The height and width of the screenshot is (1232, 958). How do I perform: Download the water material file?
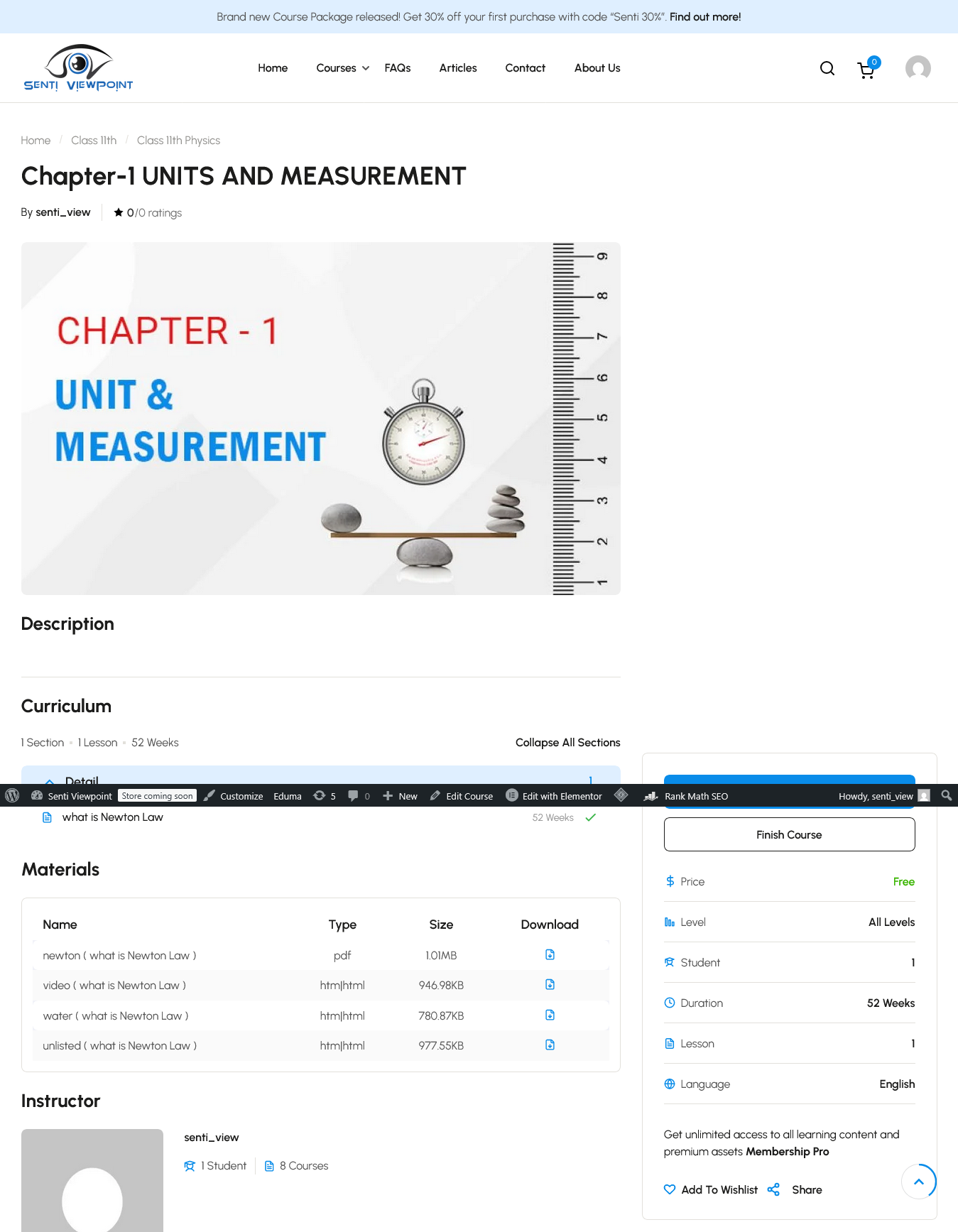(x=550, y=1015)
